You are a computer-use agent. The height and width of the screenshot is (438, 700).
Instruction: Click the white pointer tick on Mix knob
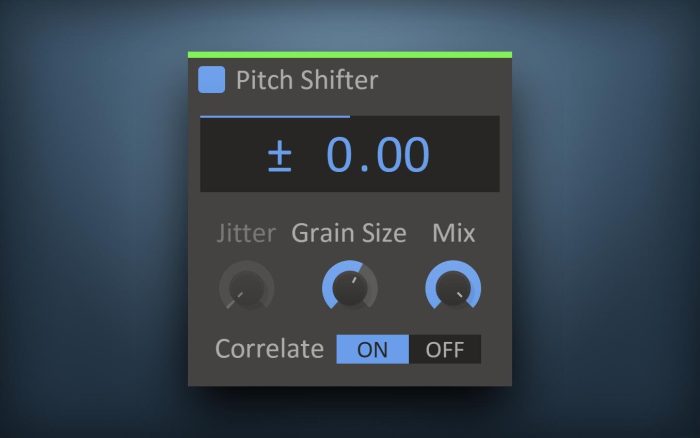click(460, 295)
